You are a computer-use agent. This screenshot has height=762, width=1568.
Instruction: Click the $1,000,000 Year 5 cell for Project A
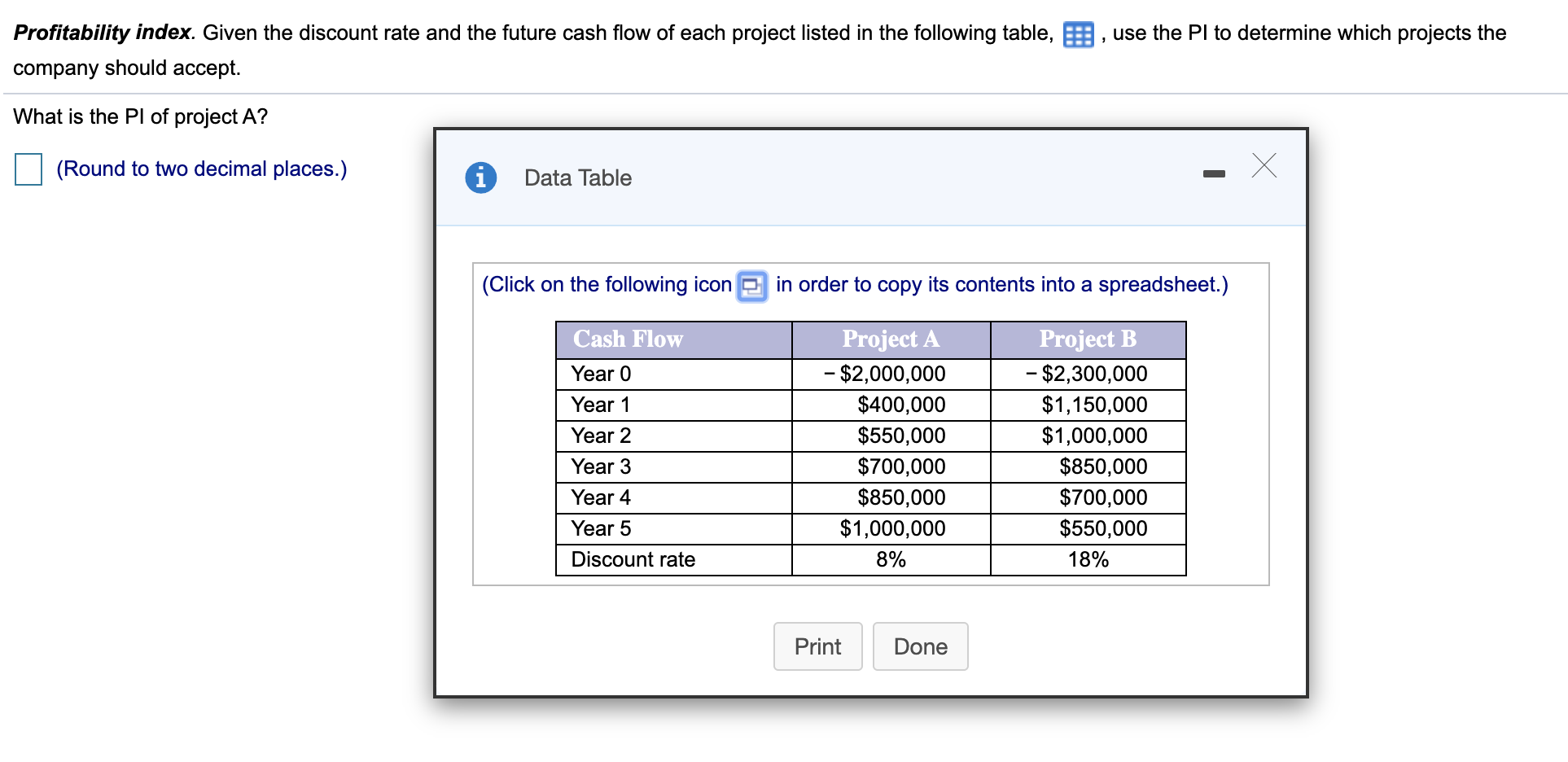click(x=890, y=528)
